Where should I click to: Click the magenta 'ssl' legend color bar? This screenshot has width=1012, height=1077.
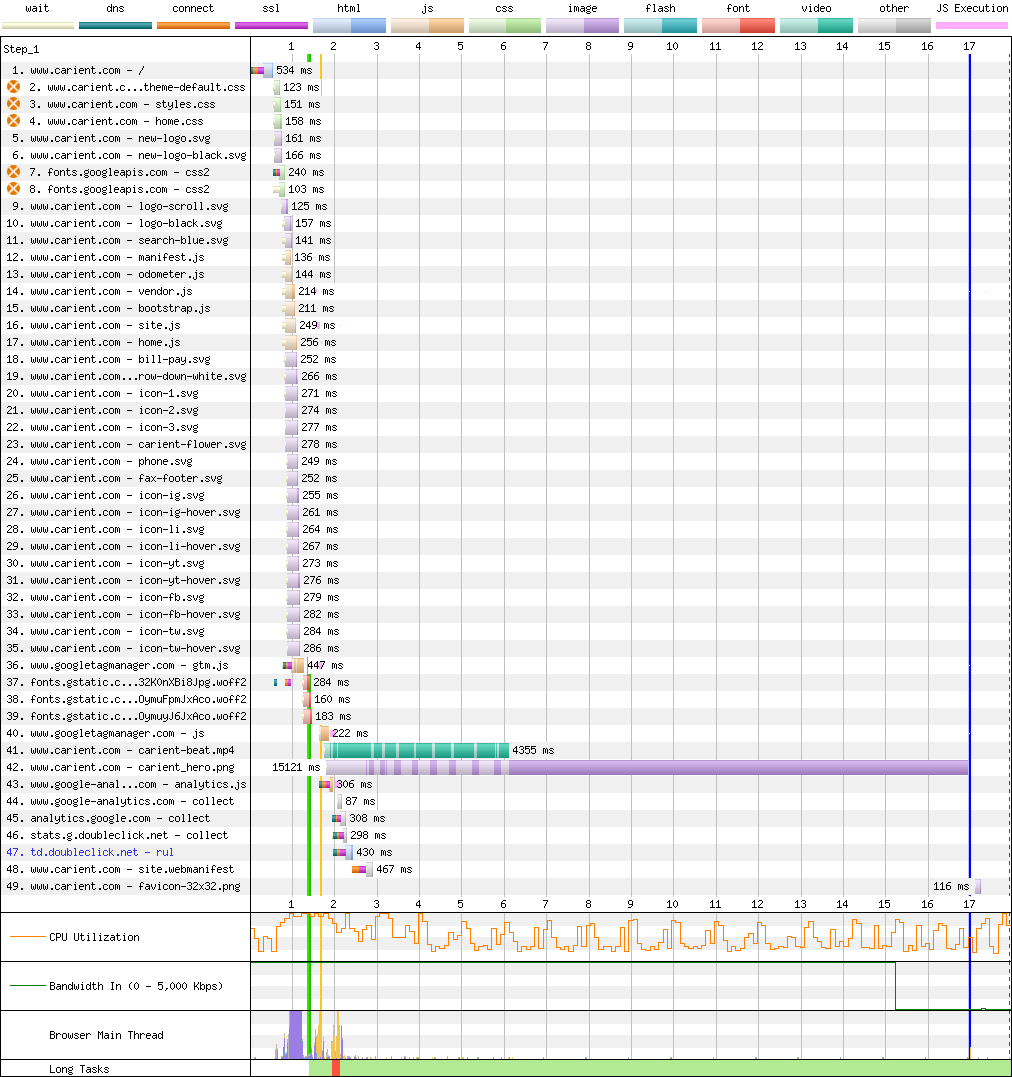271,25
